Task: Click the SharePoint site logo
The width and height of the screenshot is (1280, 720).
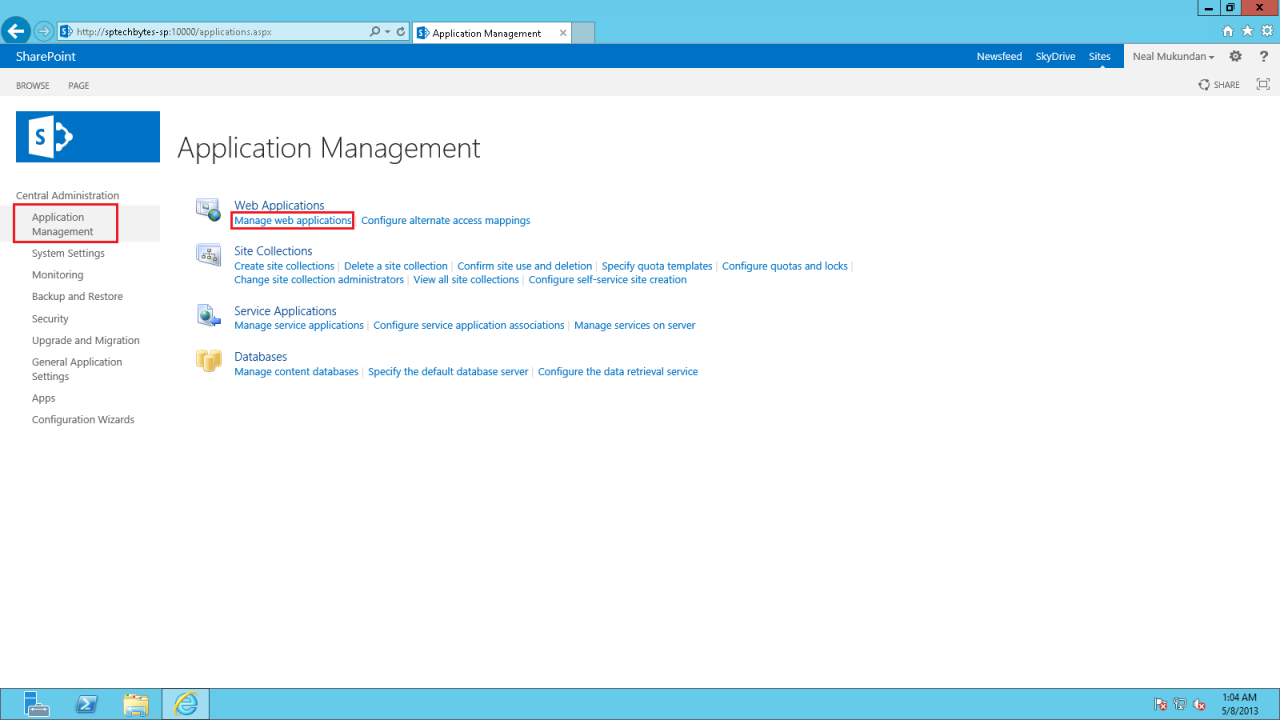Action: 87,136
